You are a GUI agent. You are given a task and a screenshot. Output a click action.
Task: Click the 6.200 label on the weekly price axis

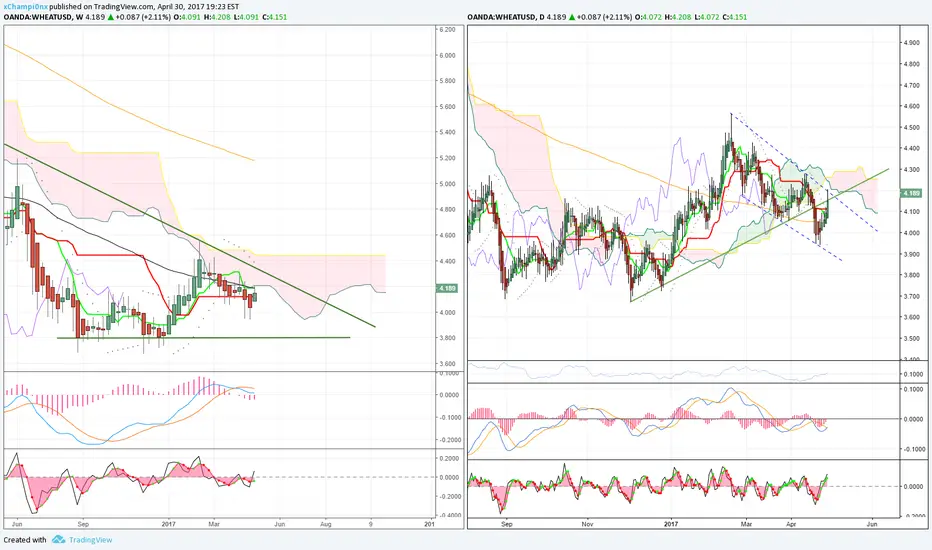447,29
